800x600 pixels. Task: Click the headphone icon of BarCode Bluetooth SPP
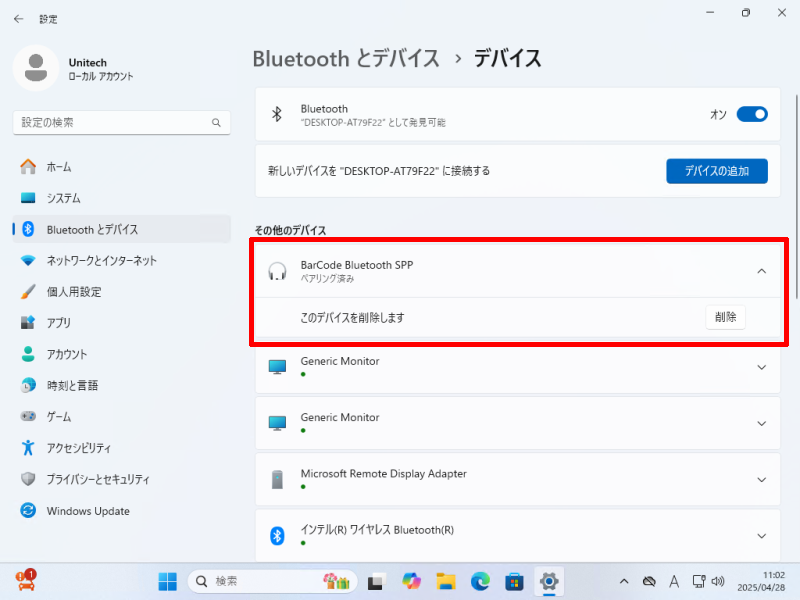click(277, 271)
